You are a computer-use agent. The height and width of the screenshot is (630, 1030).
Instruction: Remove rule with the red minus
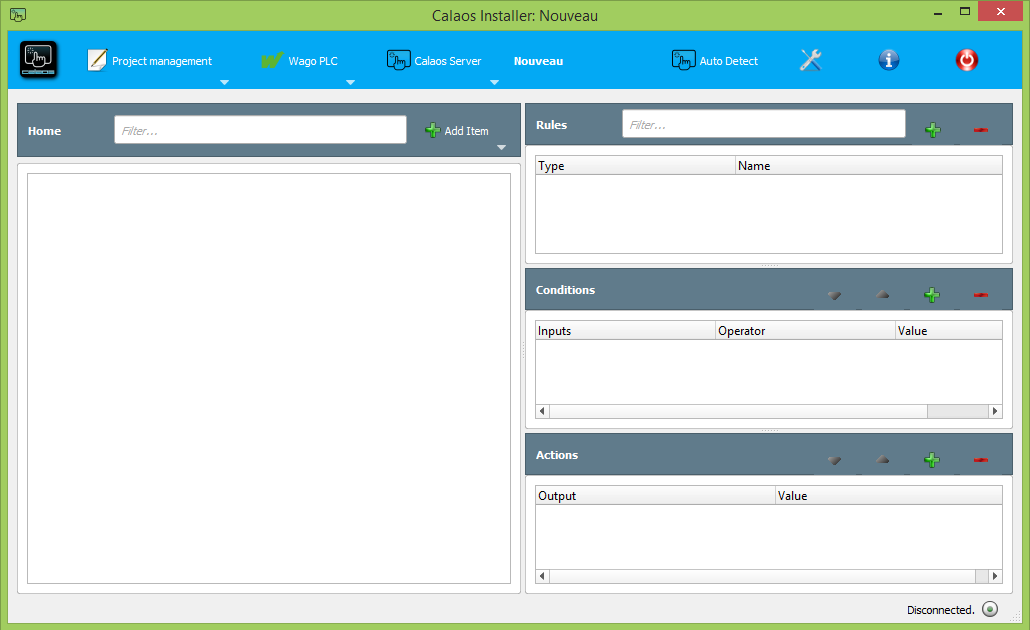tap(981, 130)
